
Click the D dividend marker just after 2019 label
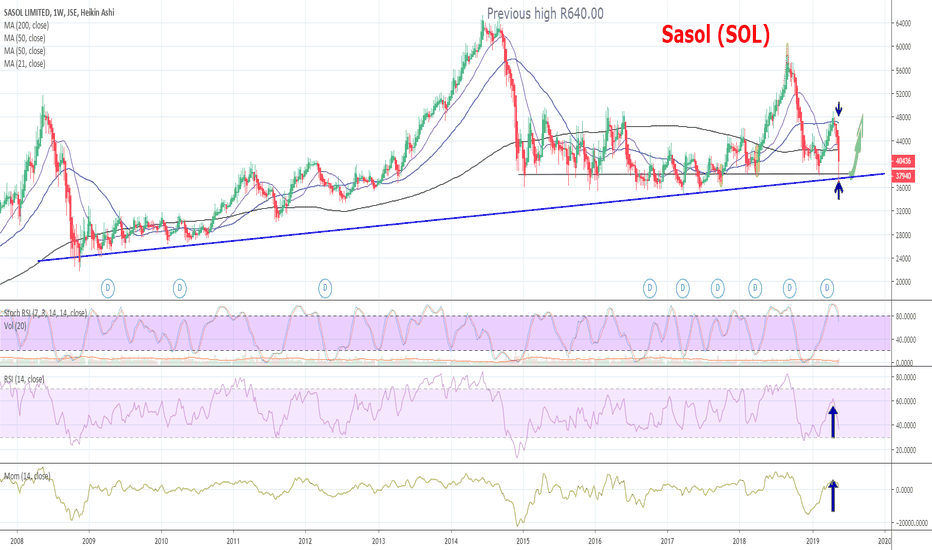[x=827, y=288]
